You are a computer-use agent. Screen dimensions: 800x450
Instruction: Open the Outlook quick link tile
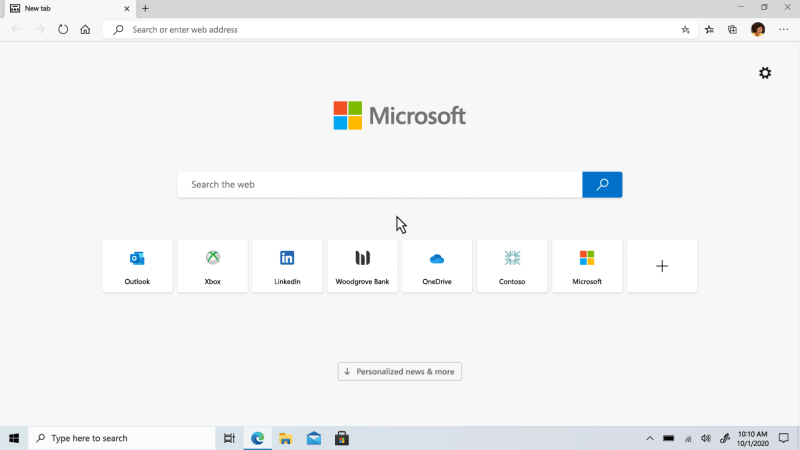pos(137,266)
